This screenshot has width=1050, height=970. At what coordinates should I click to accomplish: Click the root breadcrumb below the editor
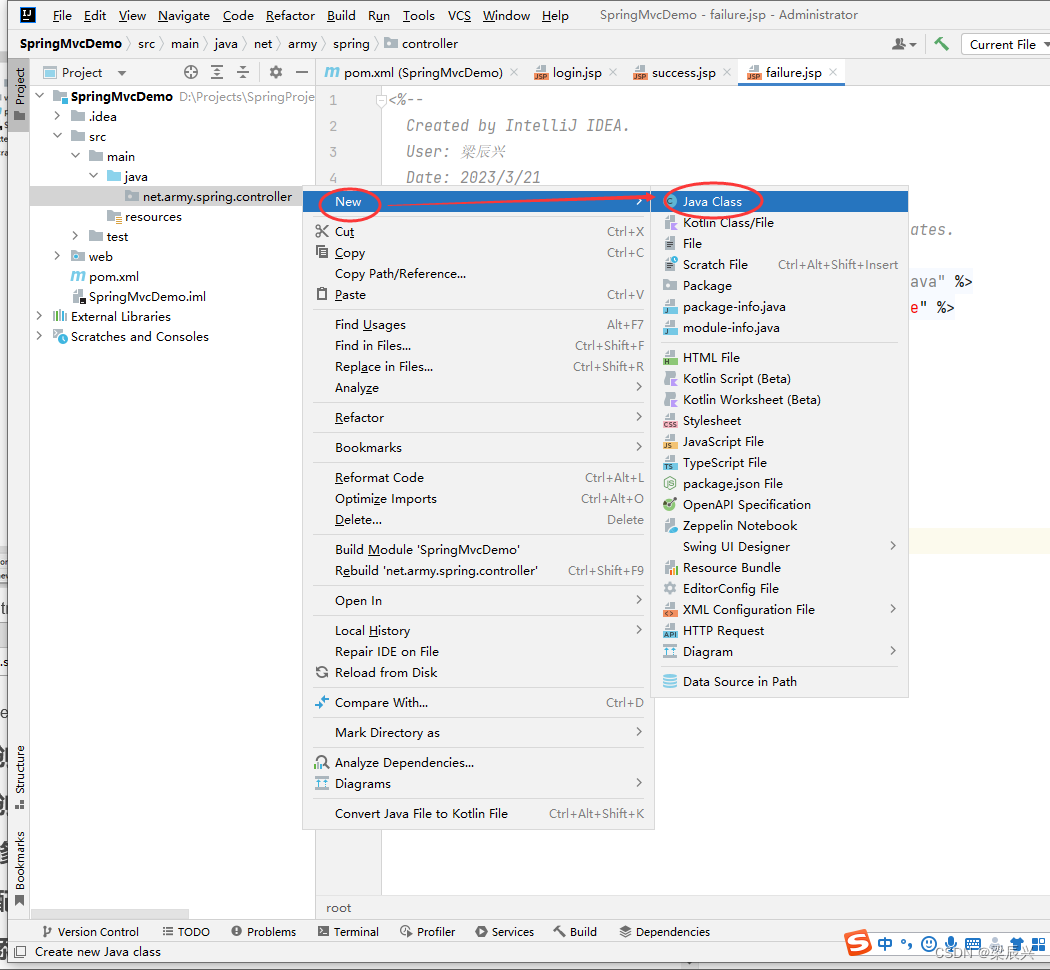pyautogui.click(x=339, y=908)
